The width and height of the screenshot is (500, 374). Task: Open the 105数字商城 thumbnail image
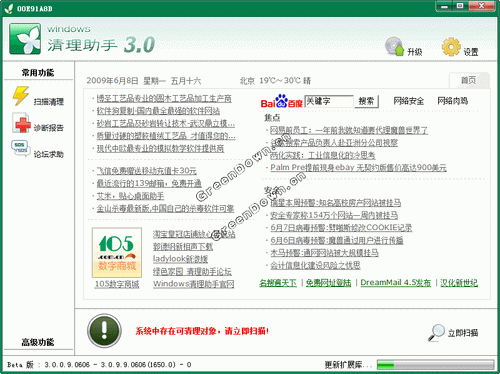117,253
